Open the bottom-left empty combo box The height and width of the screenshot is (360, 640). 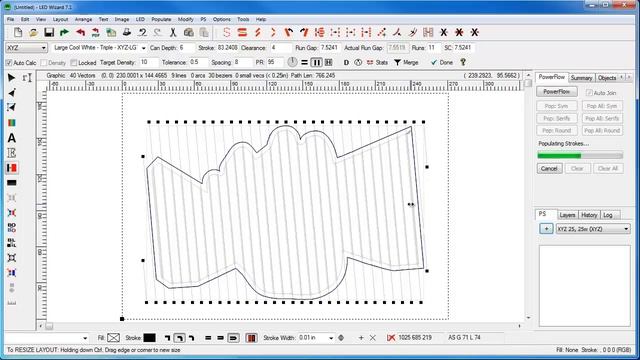tap(46, 338)
